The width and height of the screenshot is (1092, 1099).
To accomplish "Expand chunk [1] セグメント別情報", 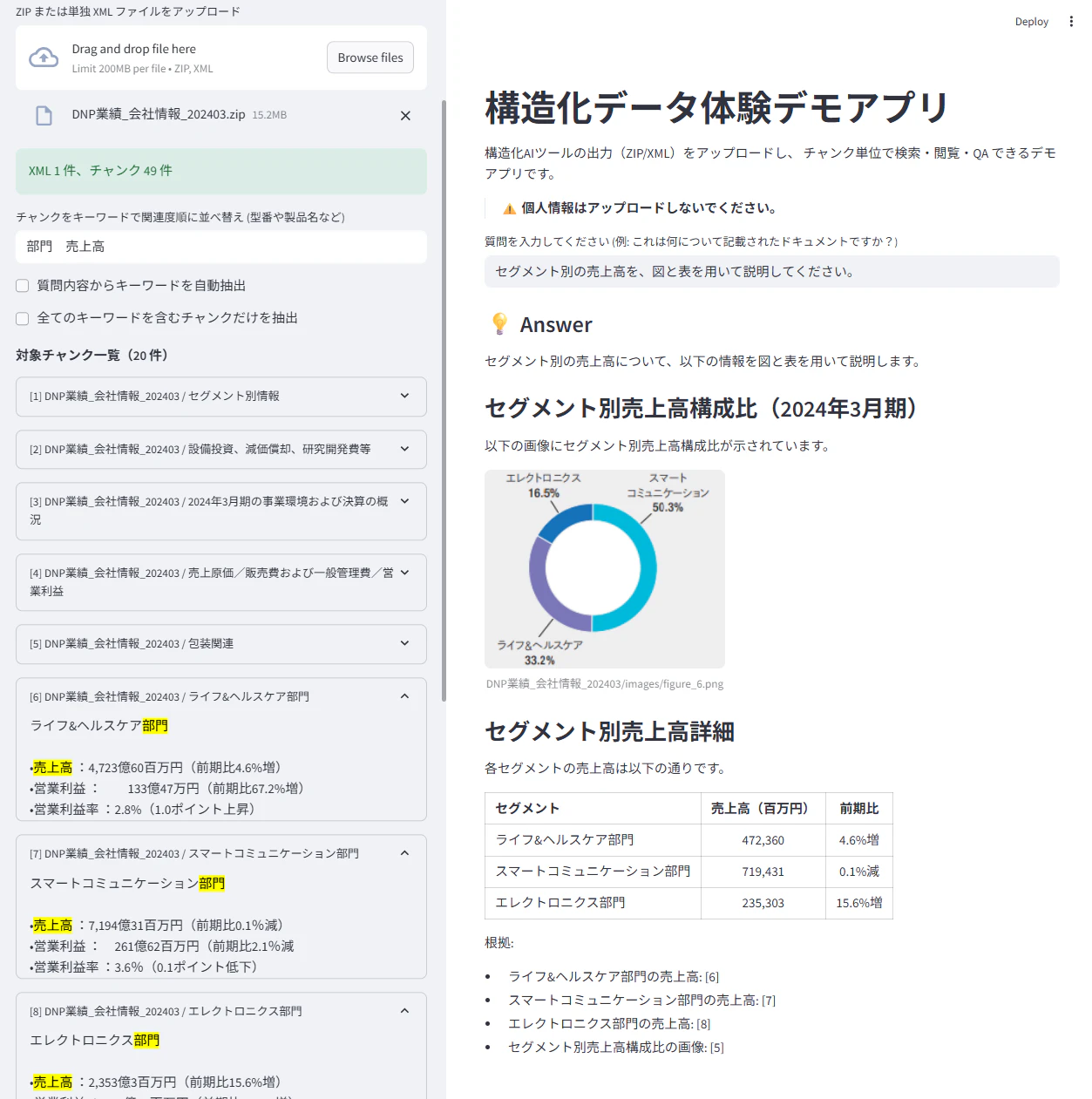I will (x=221, y=397).
